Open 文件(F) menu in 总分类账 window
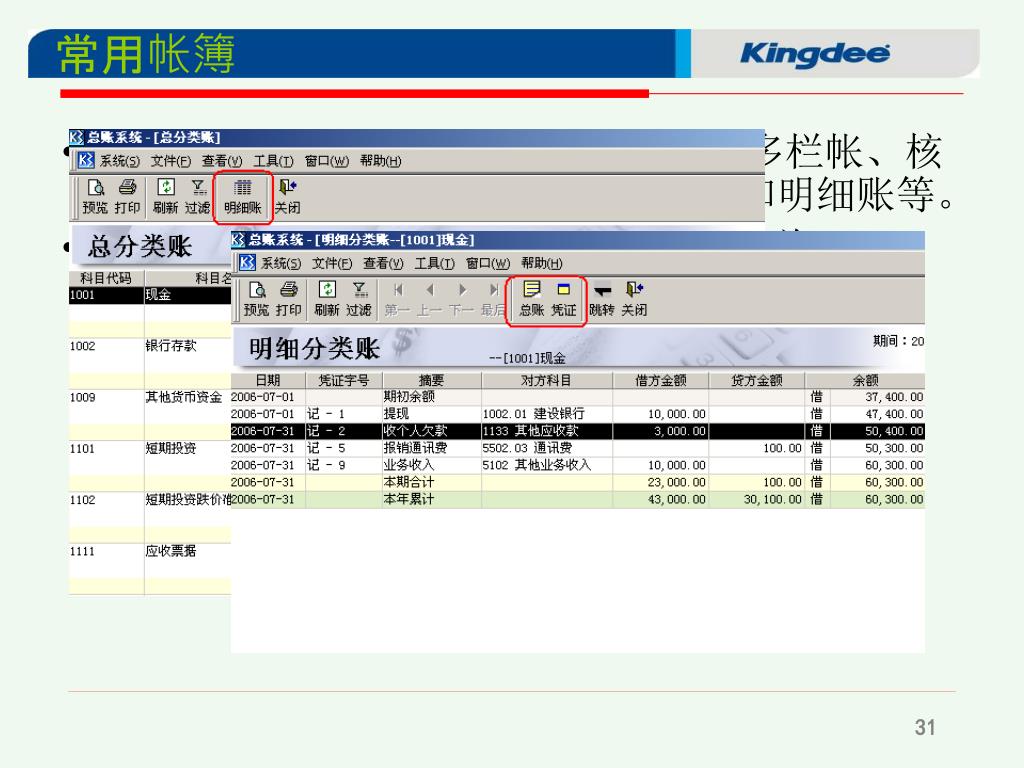1024x768 pixels. tap(170, 161)
